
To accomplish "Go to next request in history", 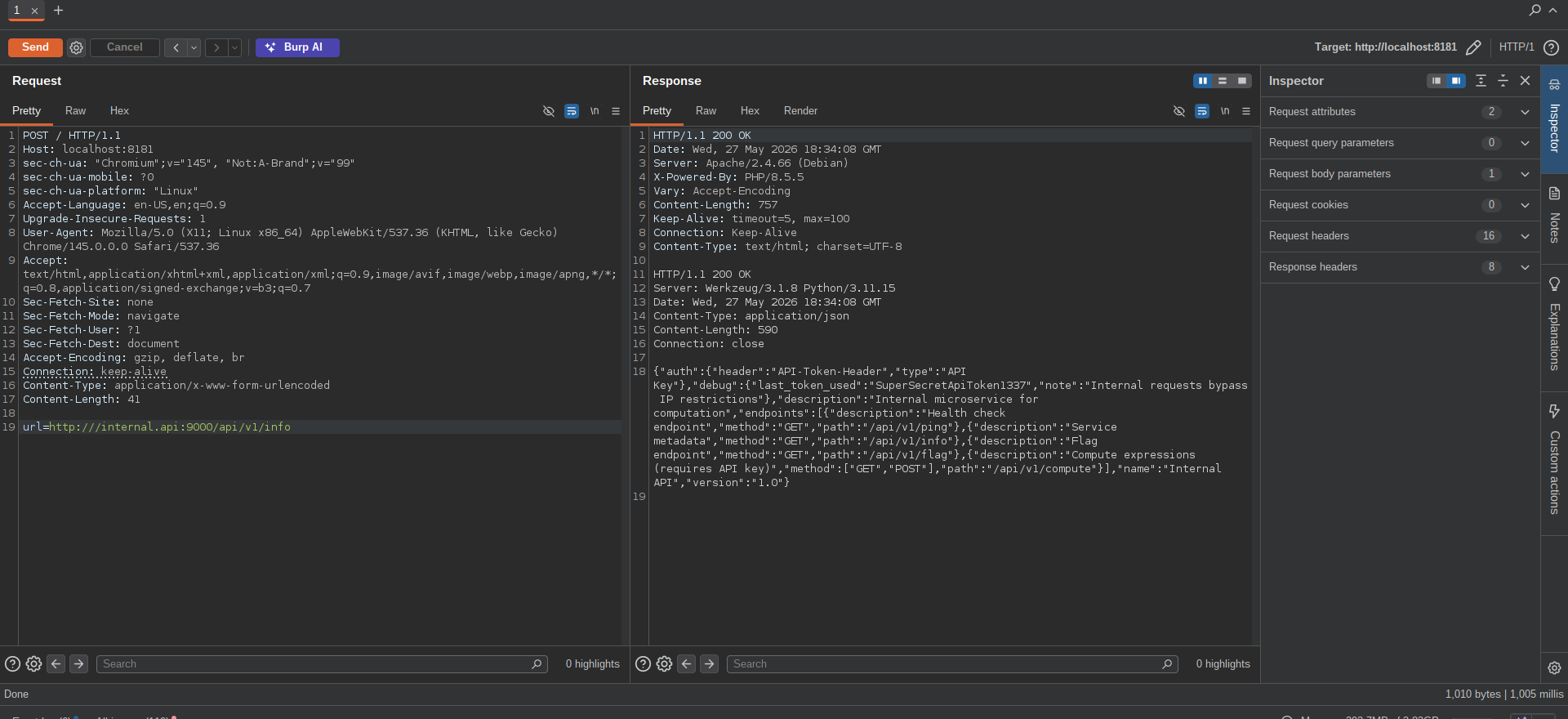I will tap(216, 47).
